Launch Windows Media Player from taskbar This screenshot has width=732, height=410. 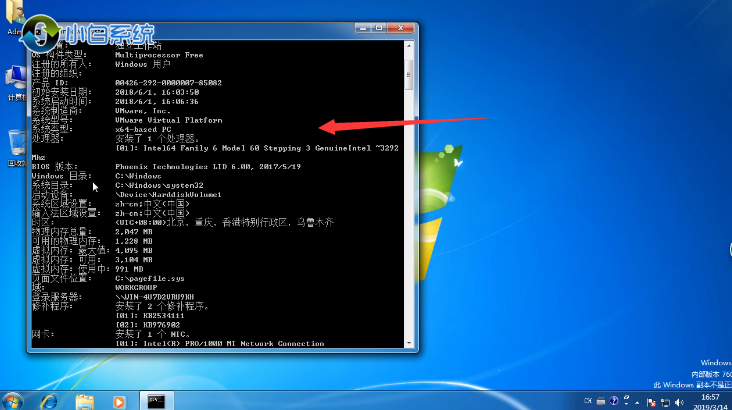[x=120, y=400]
